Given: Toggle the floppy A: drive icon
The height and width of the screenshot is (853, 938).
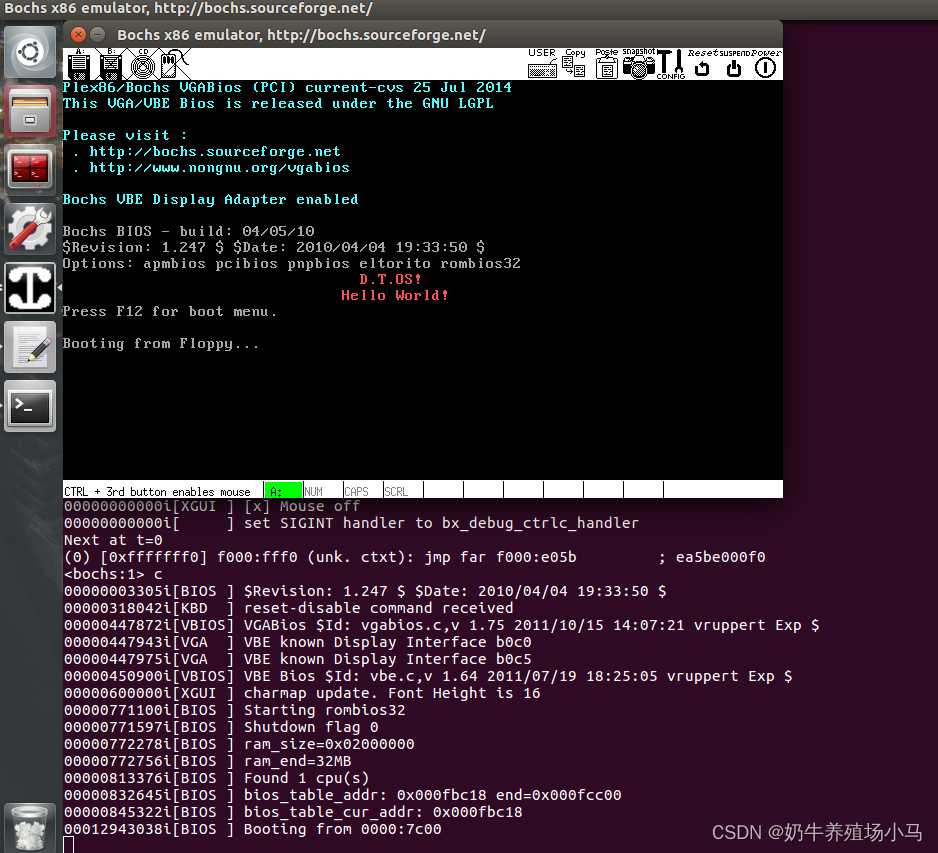Looking at the screenshot, I should pos(78,65).
